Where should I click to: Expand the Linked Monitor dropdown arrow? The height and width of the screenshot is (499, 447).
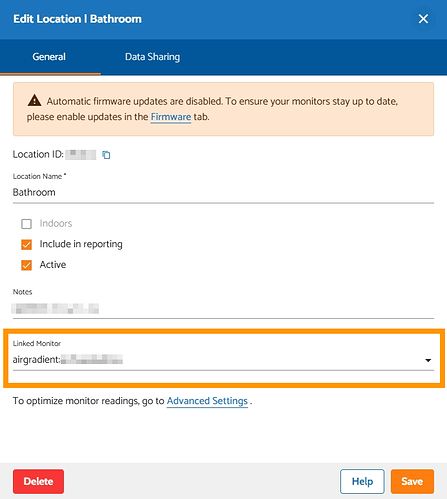coord(428,360)
